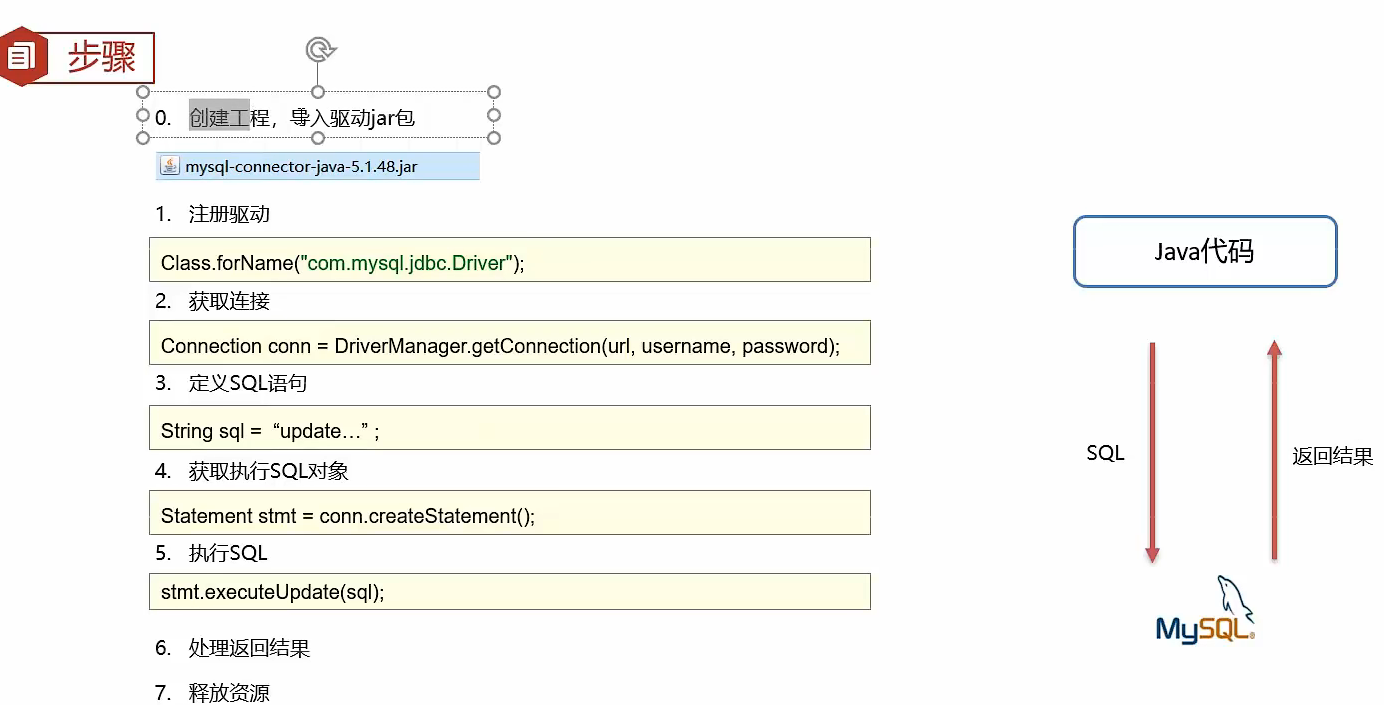Click the top-center resize handle of the selected text box
The width and height of the screenshot is (1384, 705).
(x=318, y=92)
